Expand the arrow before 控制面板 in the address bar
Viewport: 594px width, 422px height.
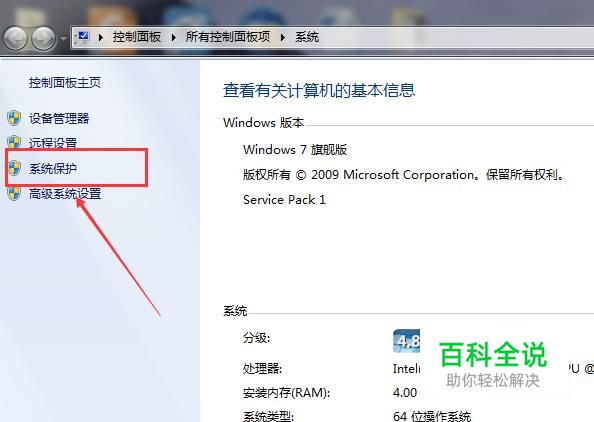101,37
